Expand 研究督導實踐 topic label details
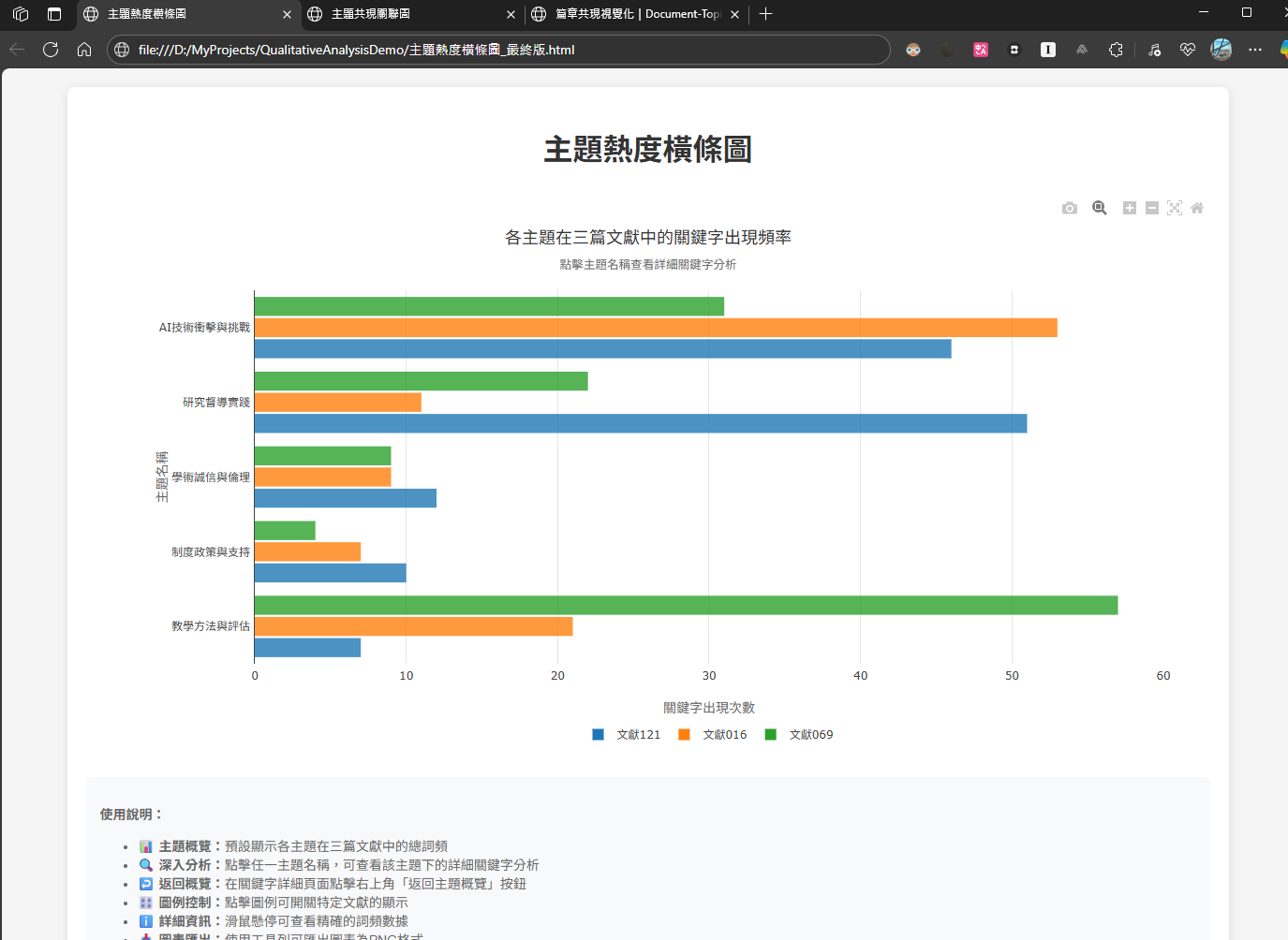 (216, 403)
